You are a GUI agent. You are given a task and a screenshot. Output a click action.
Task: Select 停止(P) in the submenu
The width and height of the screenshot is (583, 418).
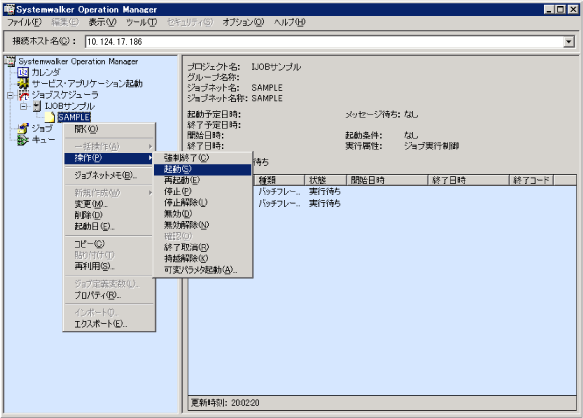(x=203, y=192)
